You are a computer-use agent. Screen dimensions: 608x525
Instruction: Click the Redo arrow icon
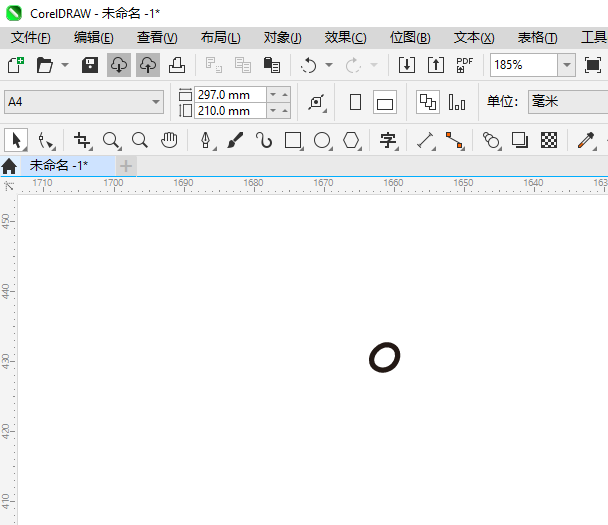coord(354,65)
